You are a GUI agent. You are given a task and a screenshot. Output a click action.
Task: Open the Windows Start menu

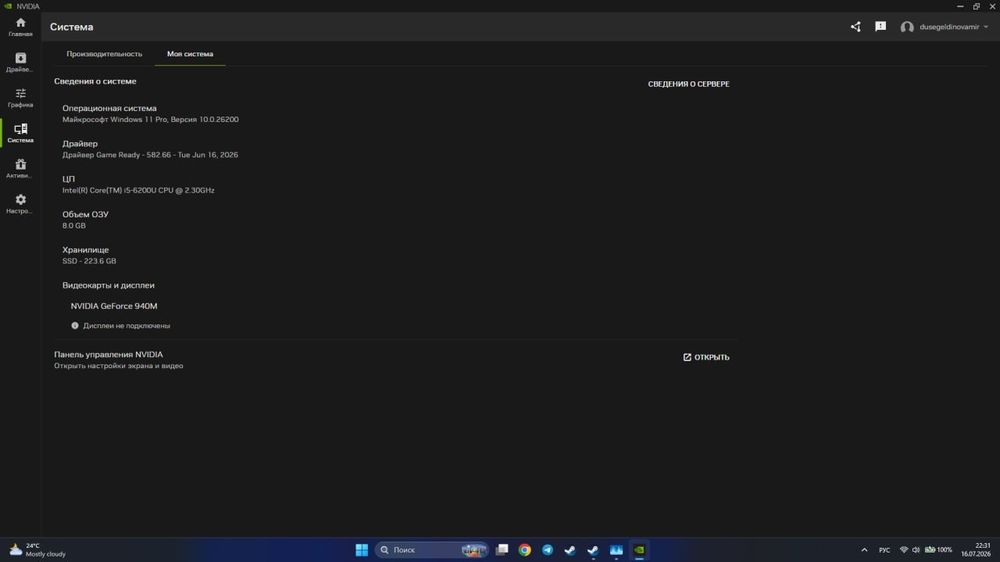362,550
